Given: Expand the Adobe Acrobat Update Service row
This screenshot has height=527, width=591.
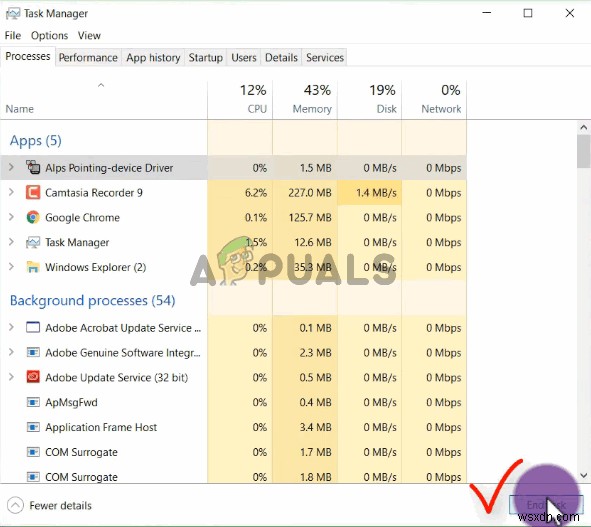Looking at the screenshot, I should coord(11,328).
